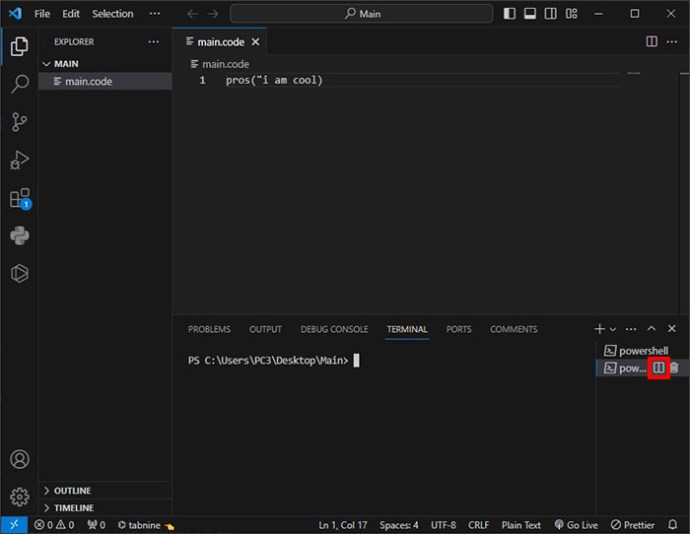Open notifications bell icon

pos(672,525)
